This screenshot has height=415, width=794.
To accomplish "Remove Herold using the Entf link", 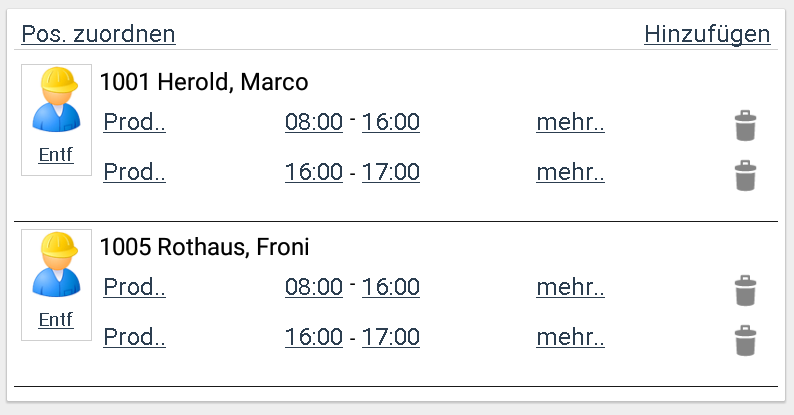I will [56, 155].
